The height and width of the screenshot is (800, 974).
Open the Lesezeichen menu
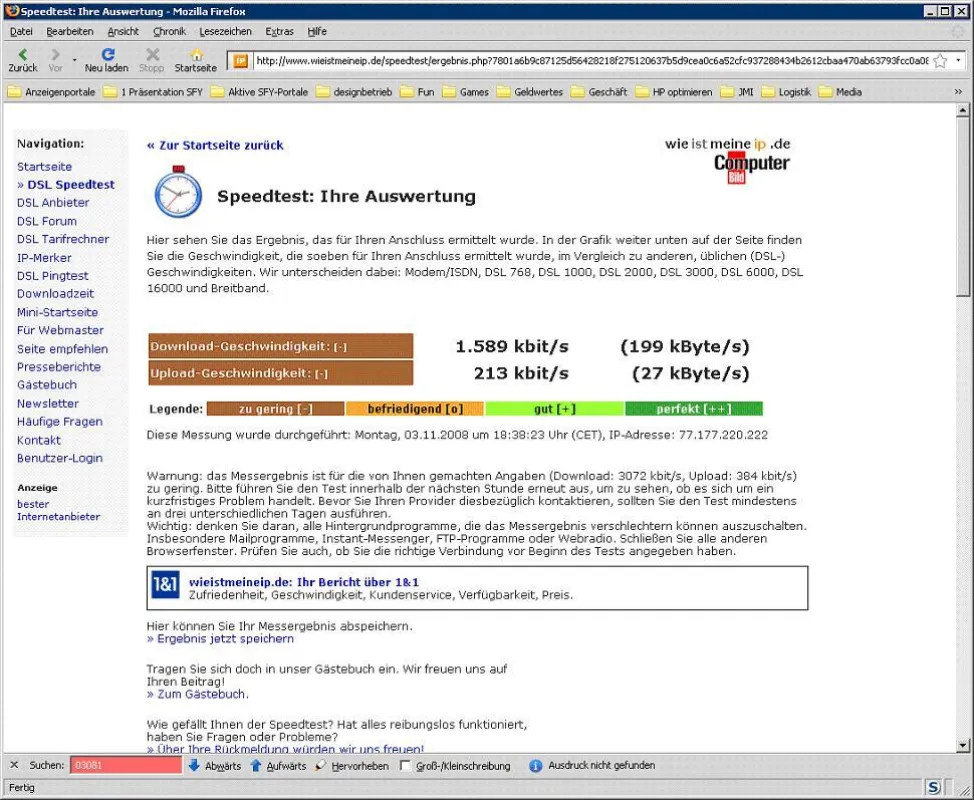[x=225, y=31]
